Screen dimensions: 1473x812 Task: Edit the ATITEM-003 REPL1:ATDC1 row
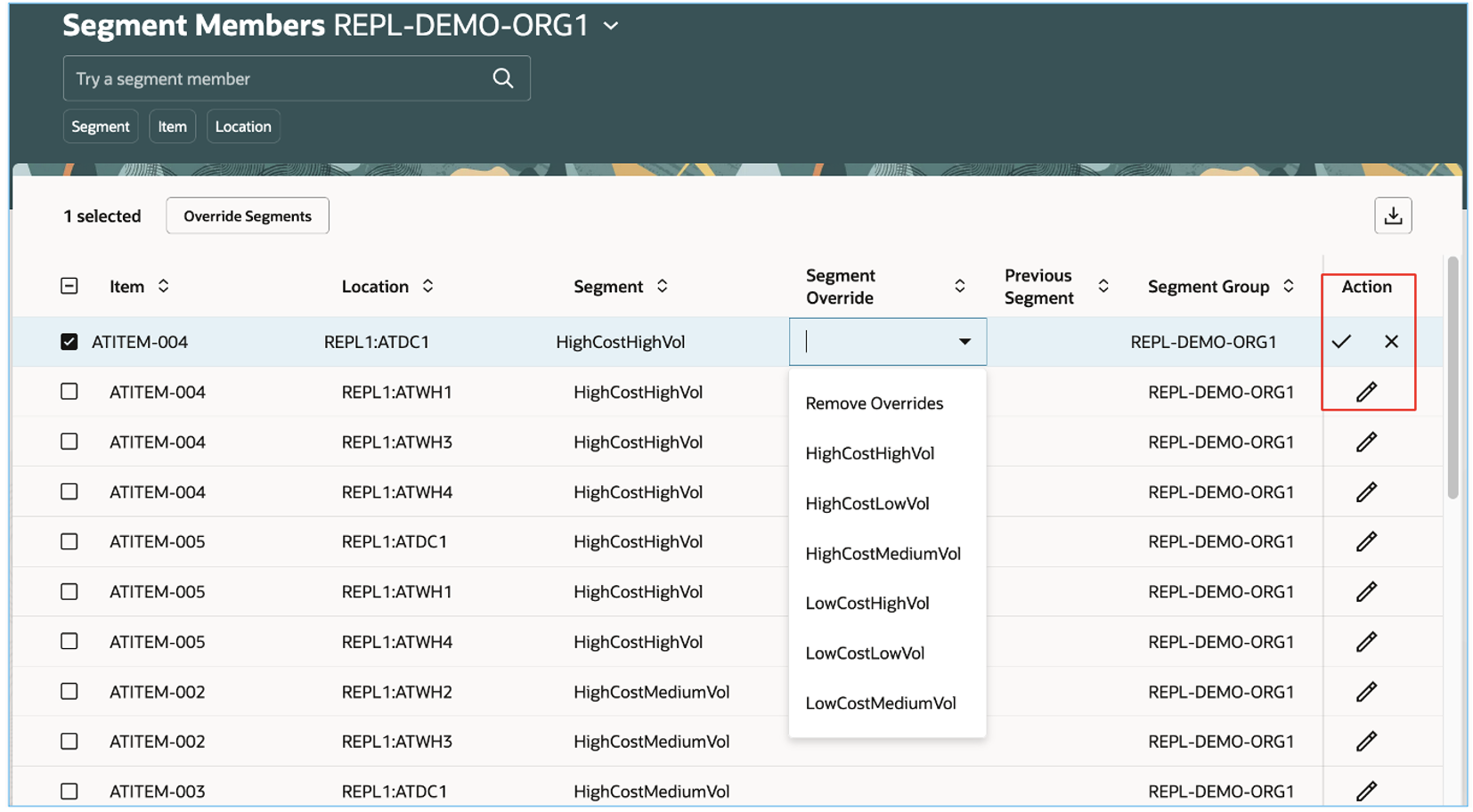click(1369, 790)
